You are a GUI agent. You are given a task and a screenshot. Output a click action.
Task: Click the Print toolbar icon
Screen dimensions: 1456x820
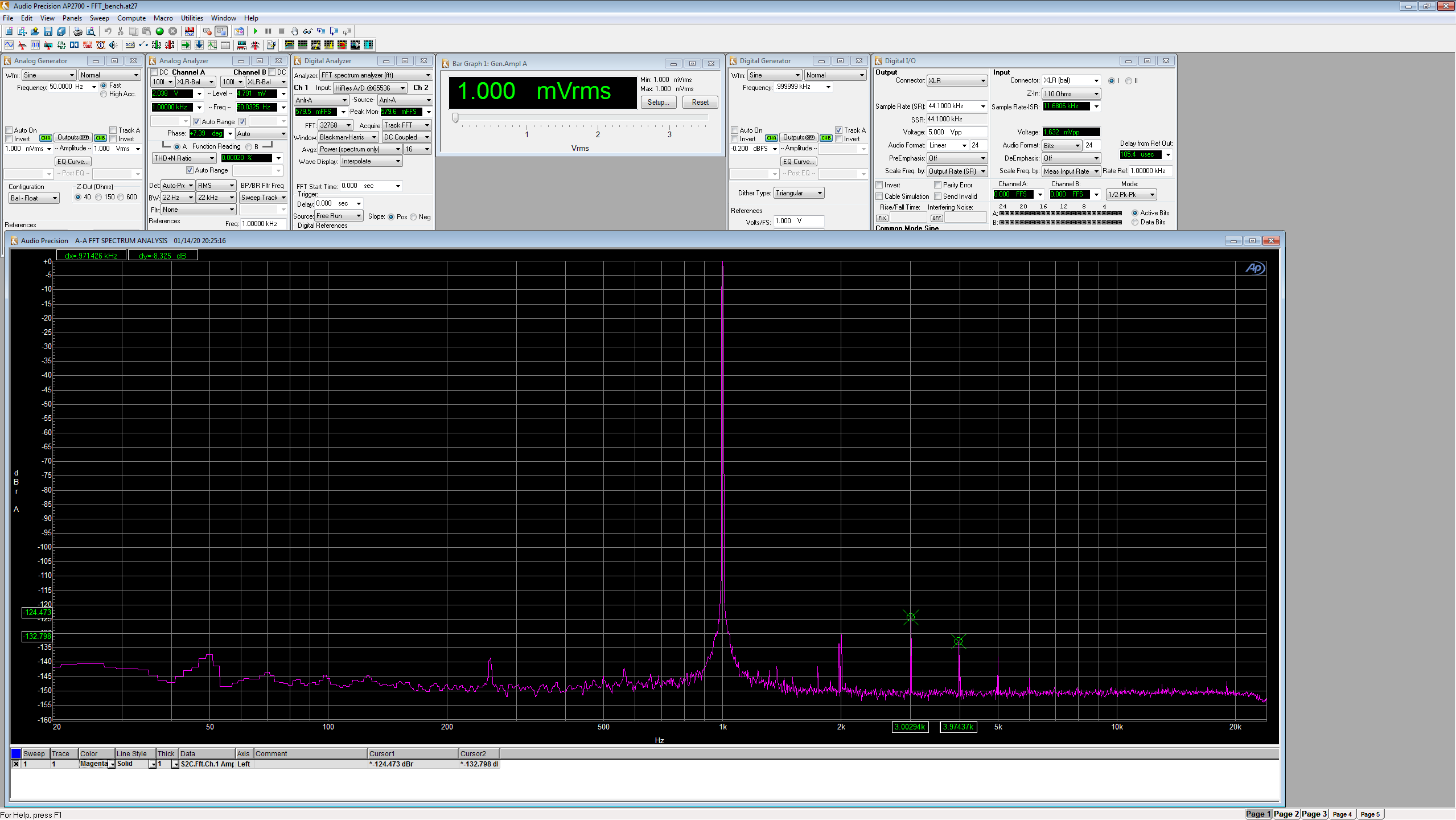point(78,31)
